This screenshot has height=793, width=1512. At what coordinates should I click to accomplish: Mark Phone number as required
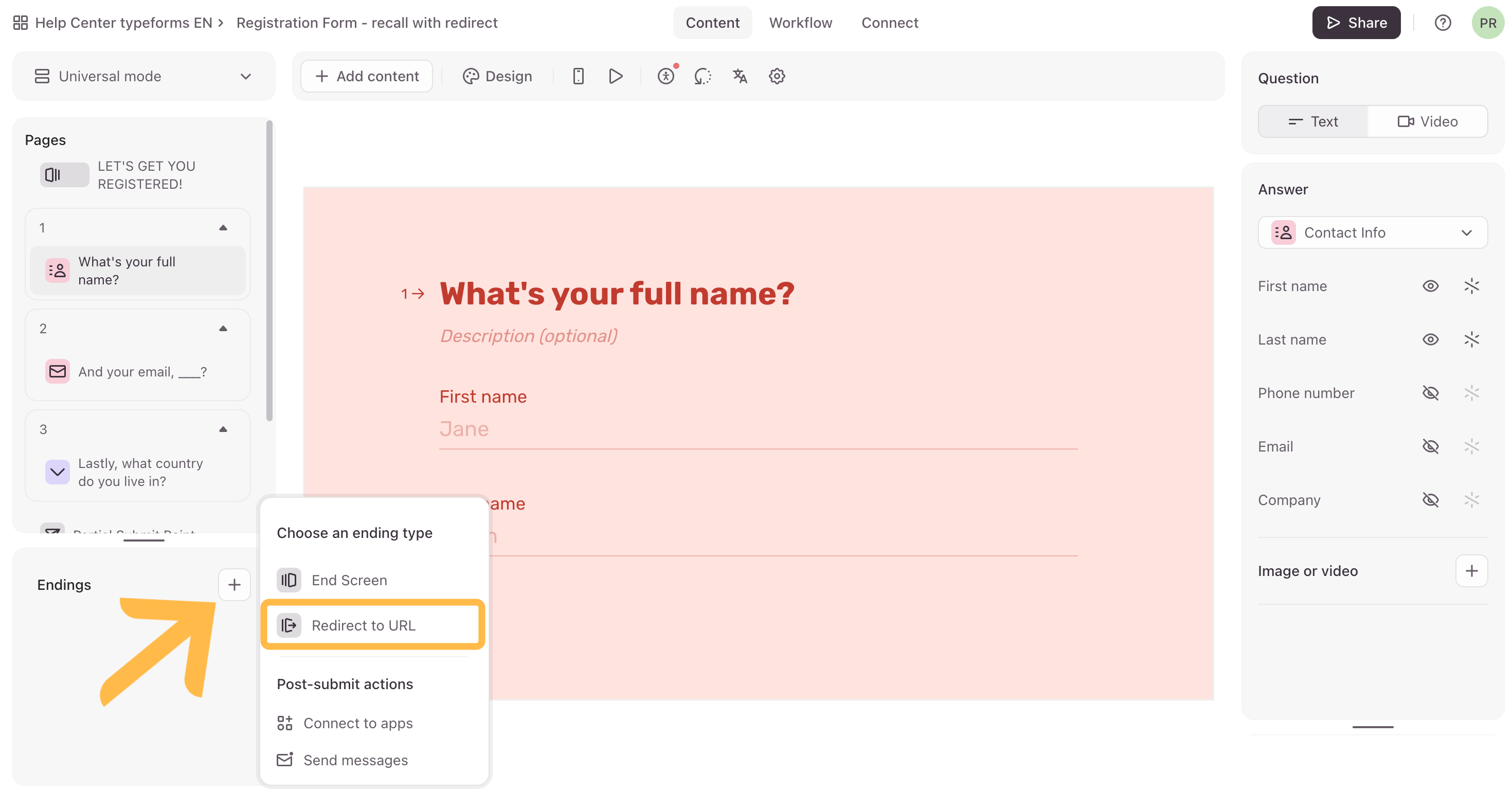[x=1471, y=393]
